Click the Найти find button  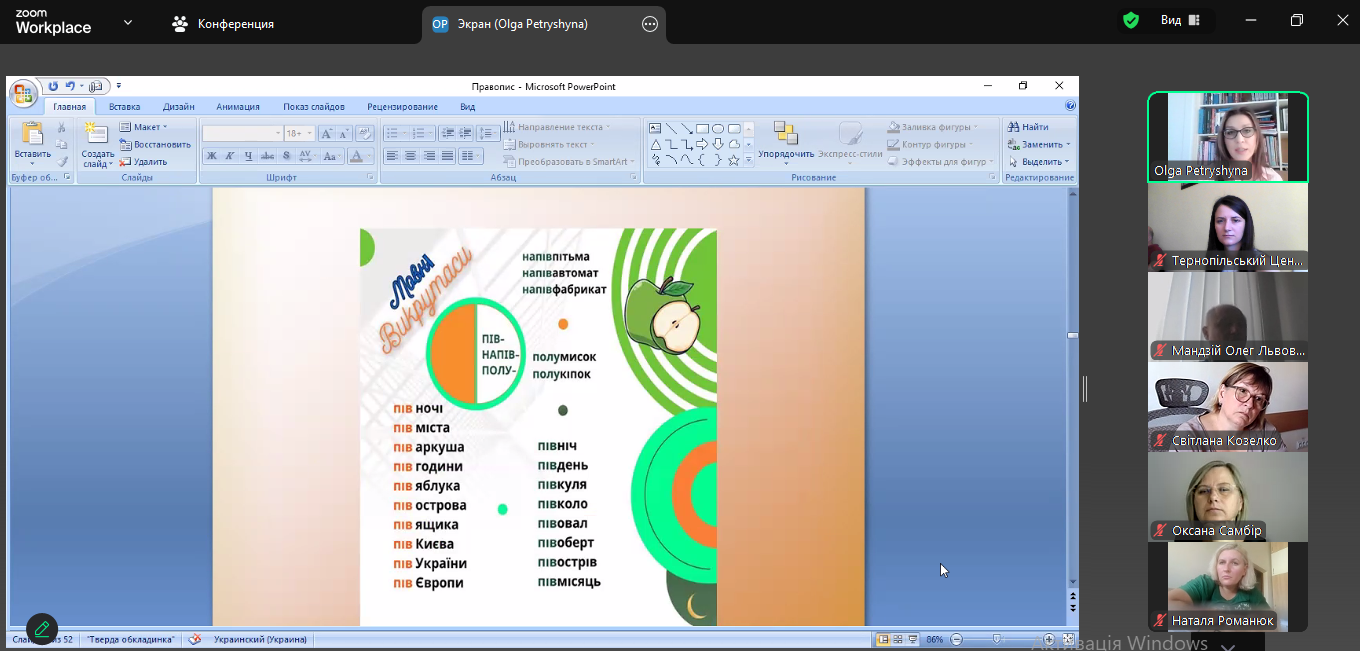(1028, 127)
